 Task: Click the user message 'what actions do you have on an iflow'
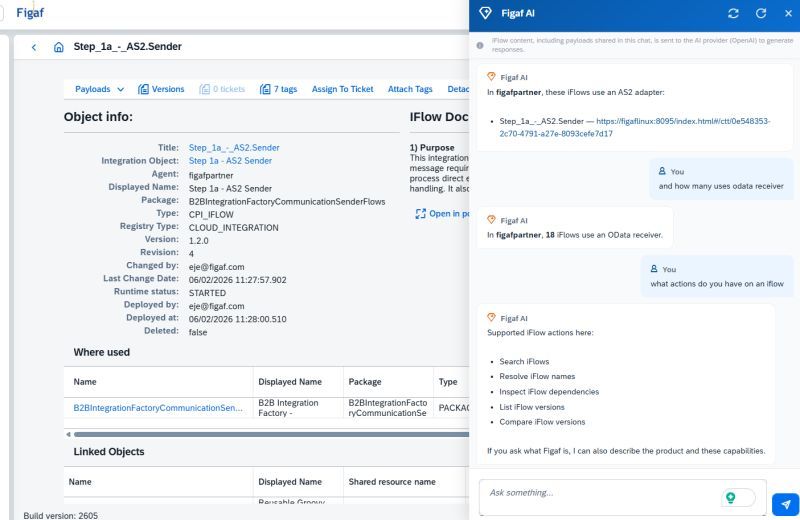[717, 284]
